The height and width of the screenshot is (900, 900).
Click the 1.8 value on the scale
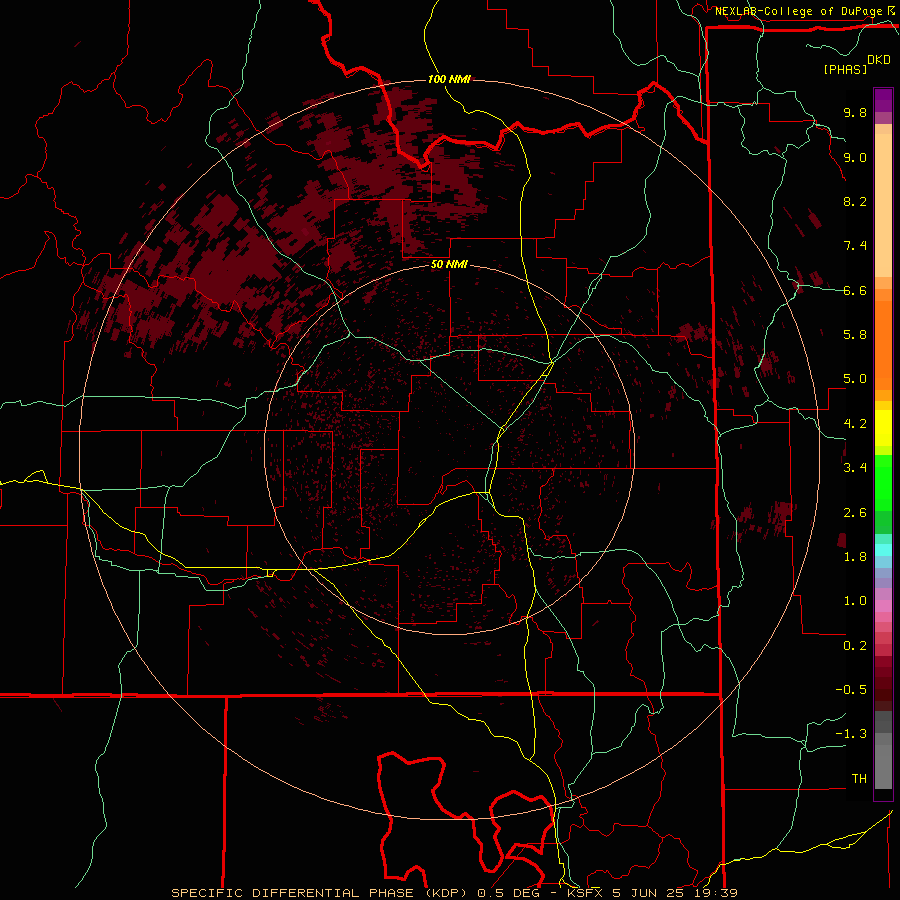point(855,557)
